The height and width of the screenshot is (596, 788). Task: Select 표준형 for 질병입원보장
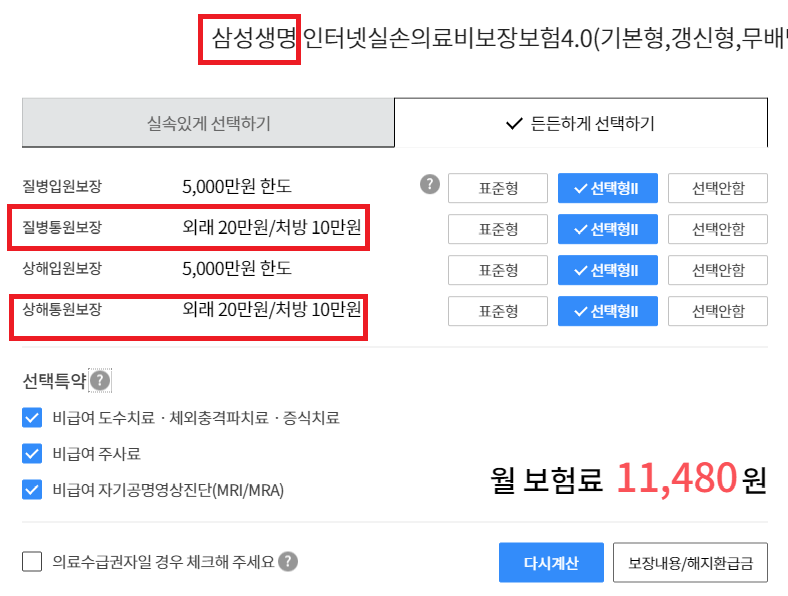pyautogui.click(x=498, y=188)
